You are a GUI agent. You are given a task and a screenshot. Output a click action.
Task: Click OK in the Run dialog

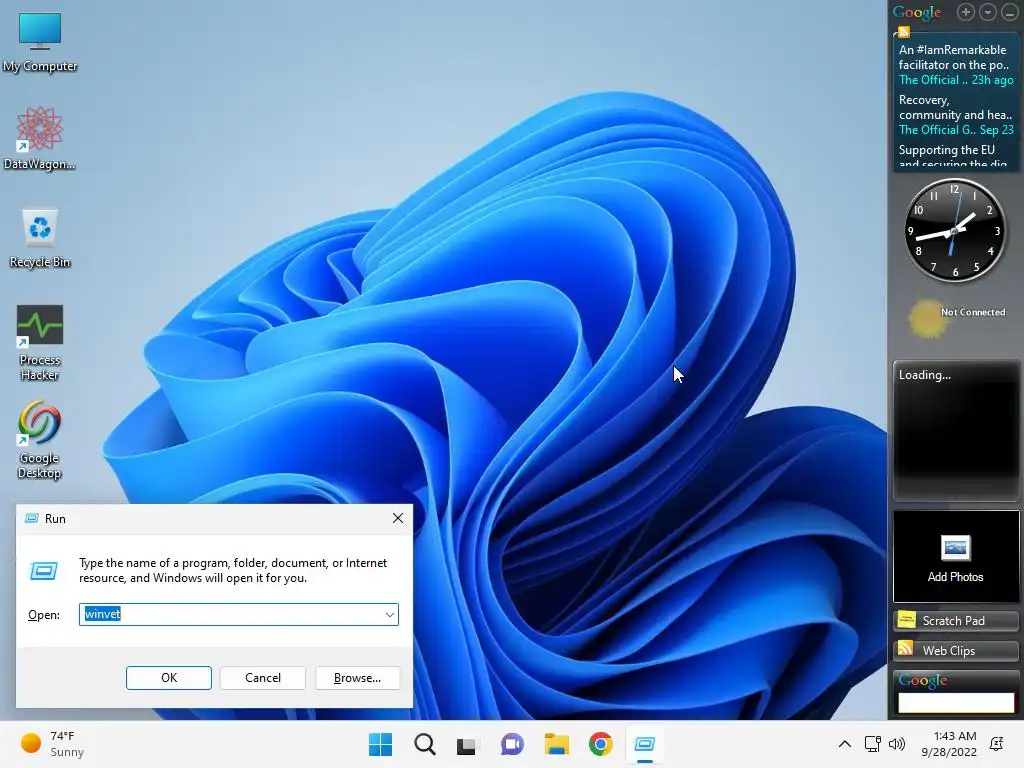pyautogui.click(x=168, y=678)
